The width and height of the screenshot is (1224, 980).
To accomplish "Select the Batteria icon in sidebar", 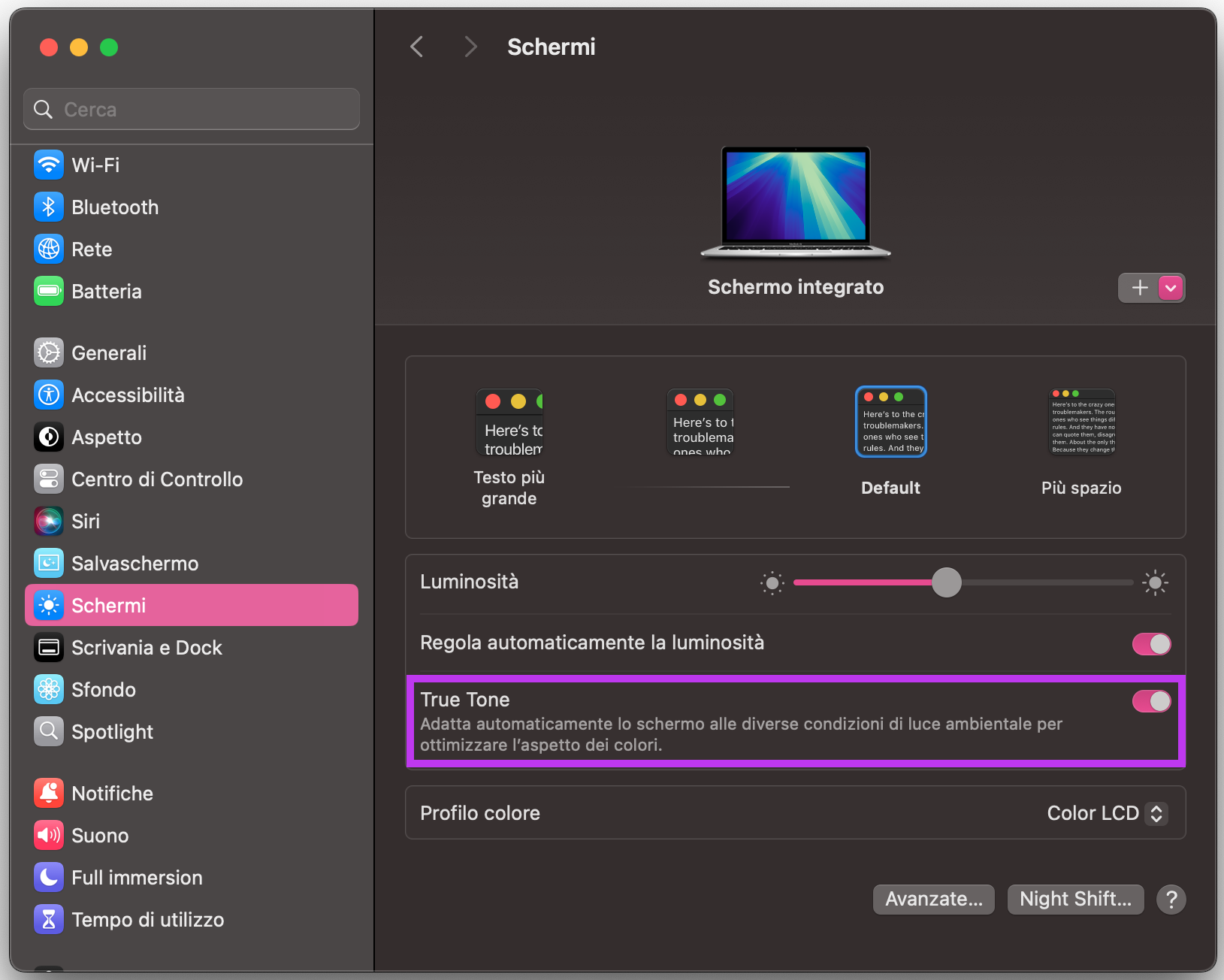I will [x=48, y=291].
